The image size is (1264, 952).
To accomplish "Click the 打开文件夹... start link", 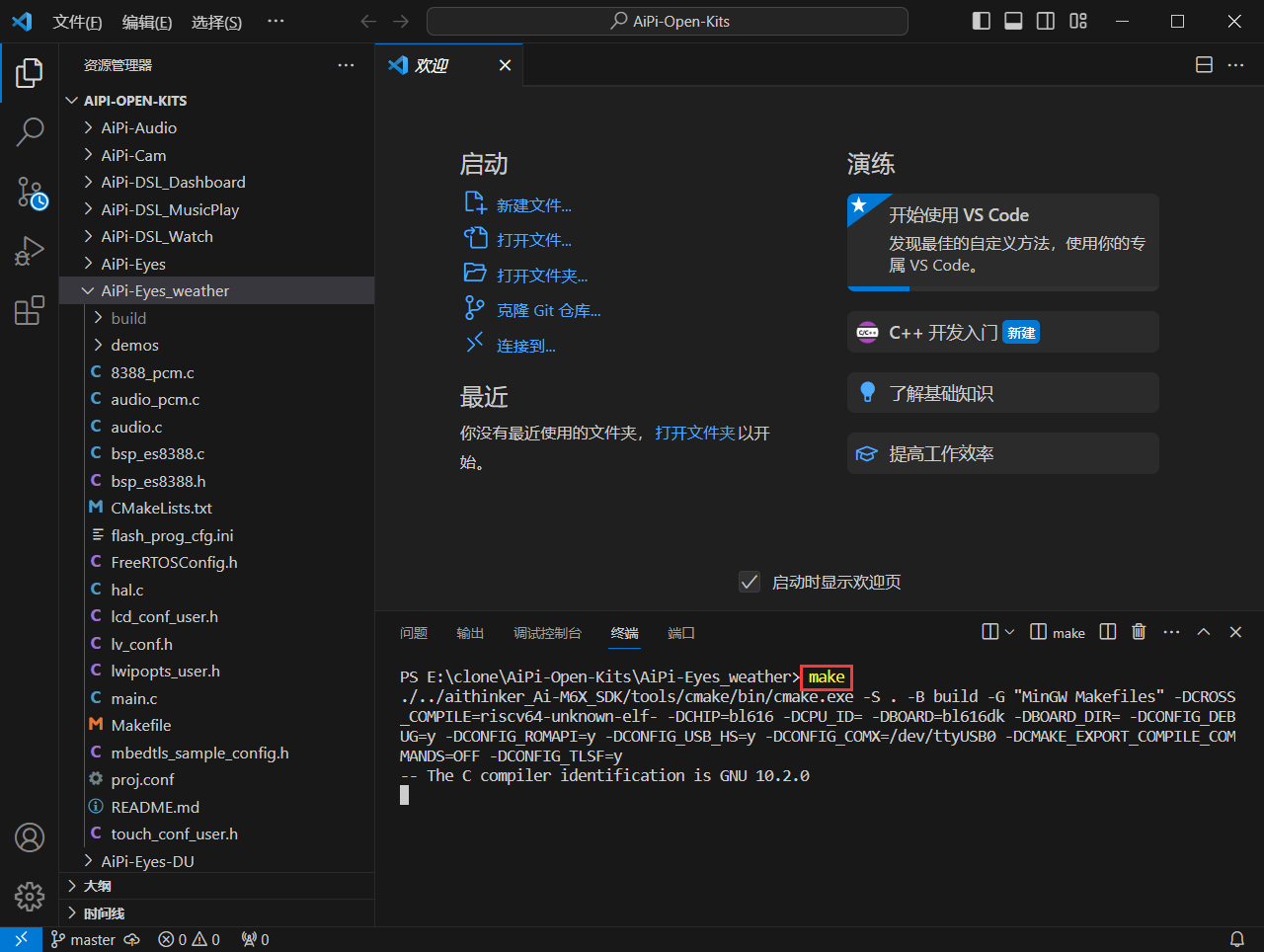I will coord(526,276).
